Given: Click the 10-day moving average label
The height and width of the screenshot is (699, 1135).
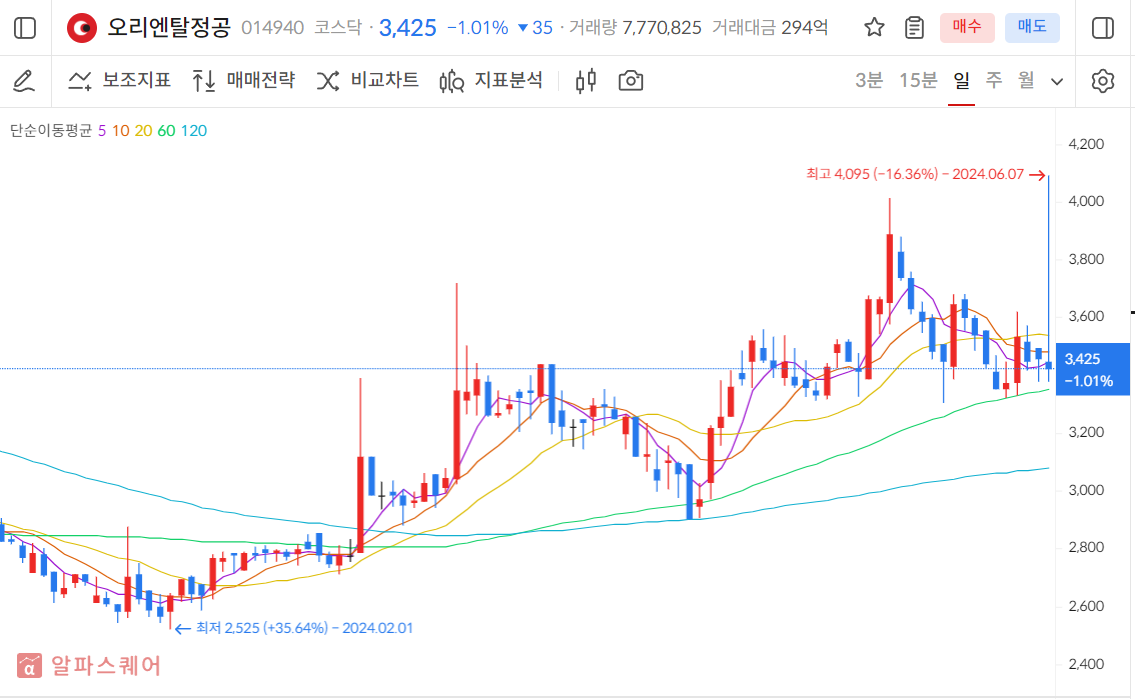Looking at the screenshot, I should [120, 131].
